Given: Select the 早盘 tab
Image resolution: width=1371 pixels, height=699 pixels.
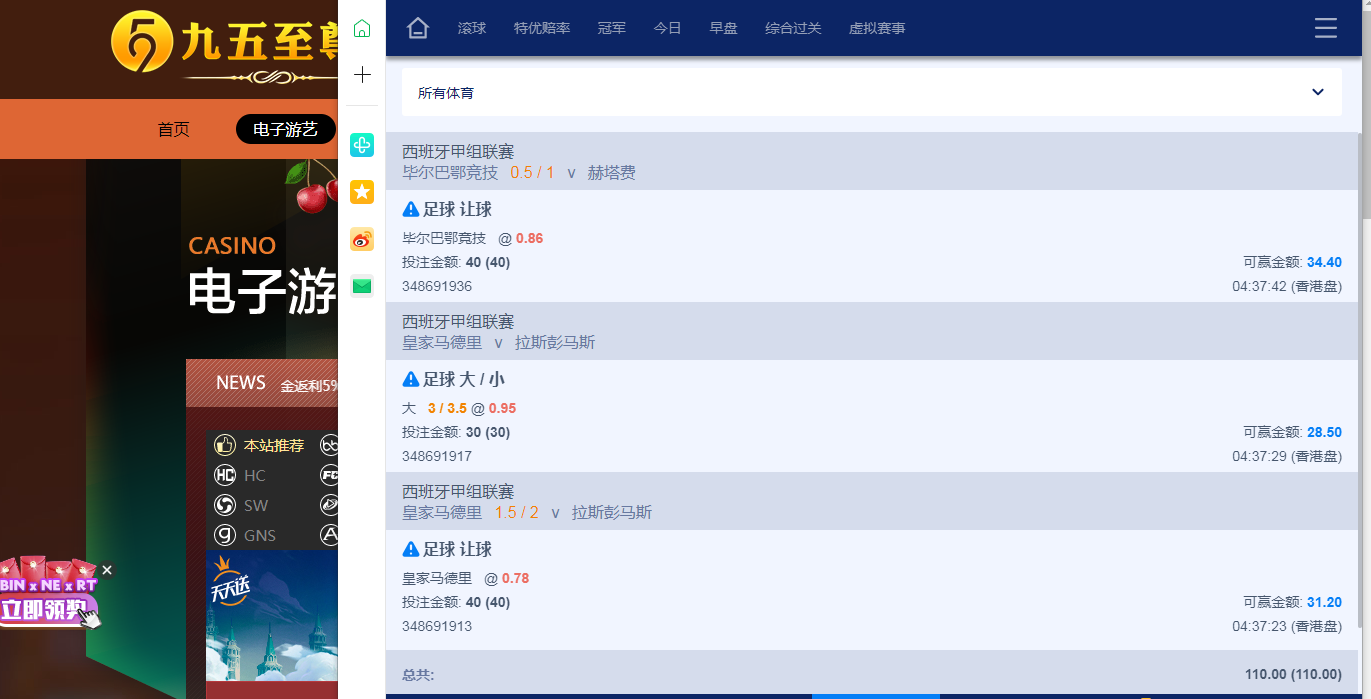Looking at the screenshot, I should point(724,28).
